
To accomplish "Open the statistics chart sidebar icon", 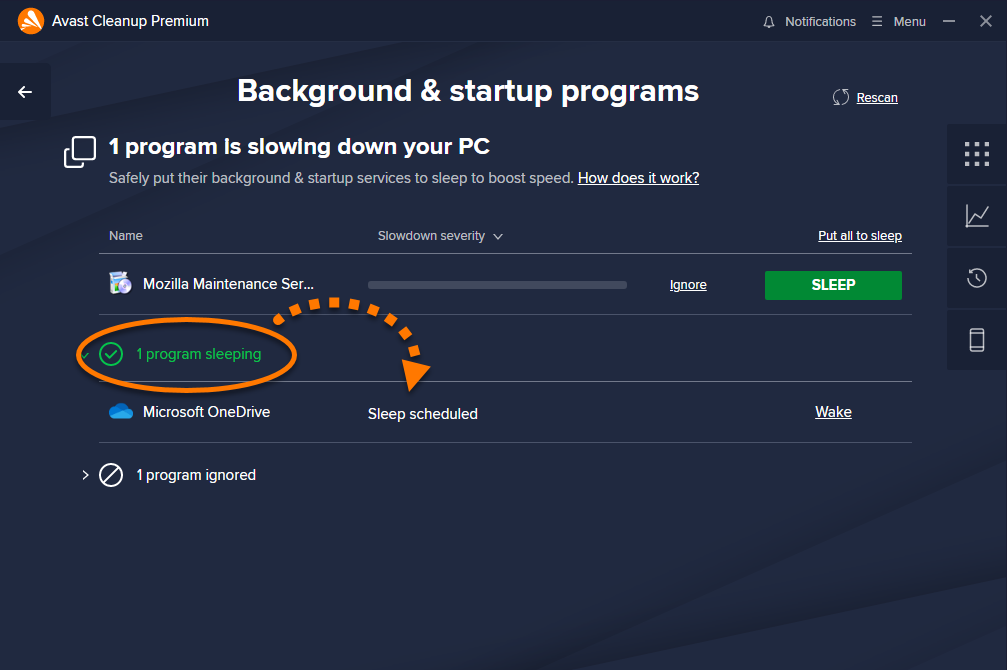I will point(976,216).
